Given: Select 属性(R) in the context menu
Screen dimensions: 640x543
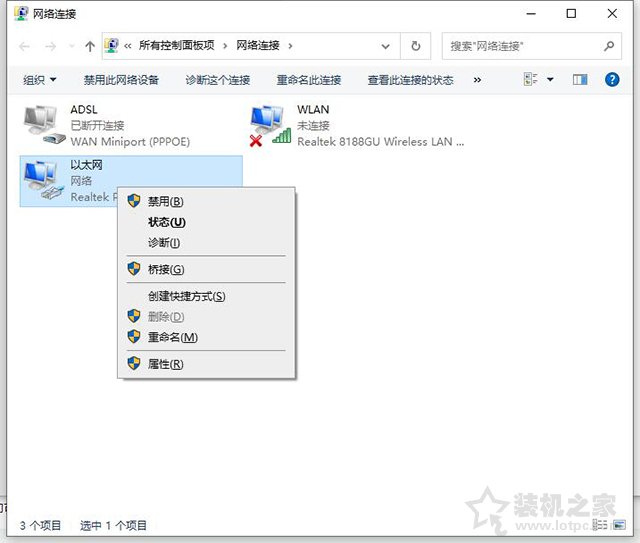Looking at the screenshot, I should tap(165, 364).
